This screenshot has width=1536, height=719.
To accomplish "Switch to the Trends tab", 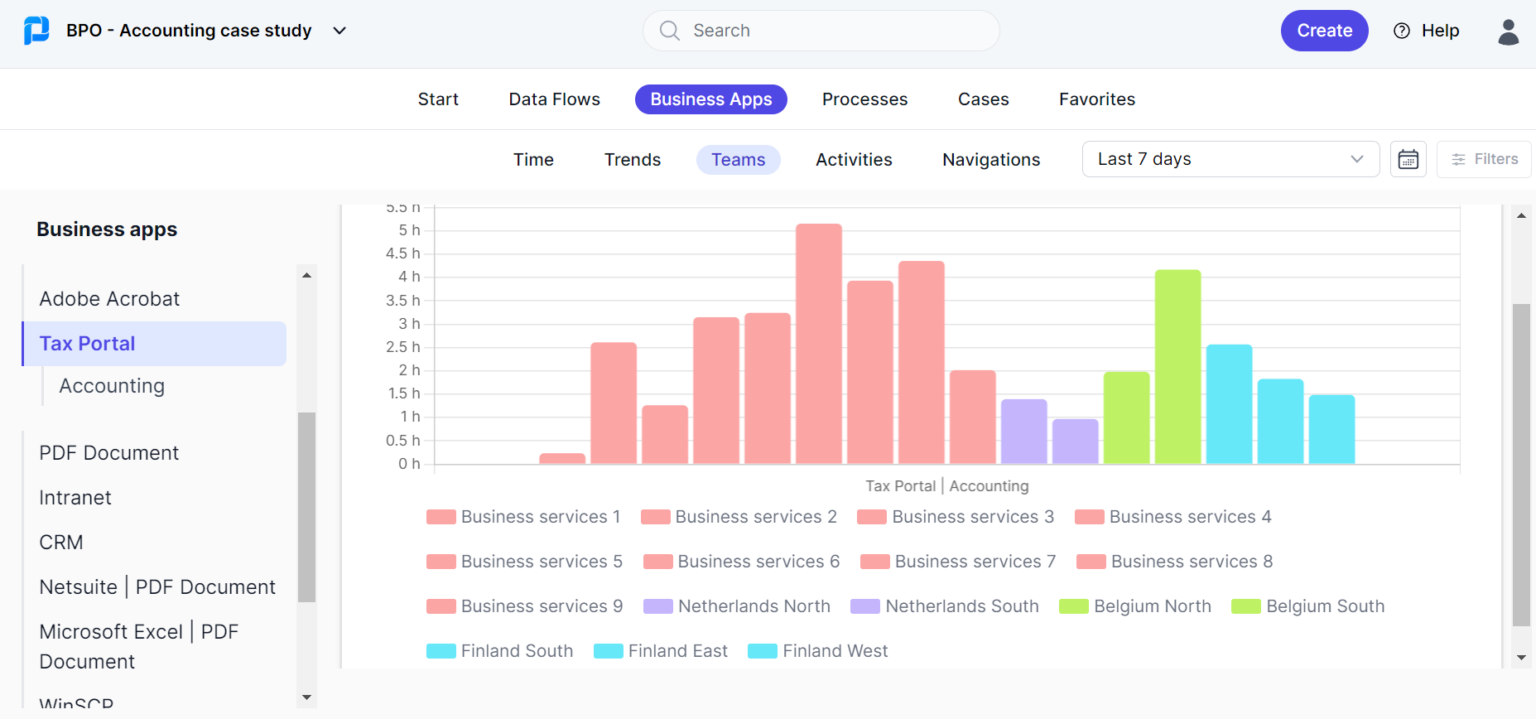I will click(x=632, y=159).
